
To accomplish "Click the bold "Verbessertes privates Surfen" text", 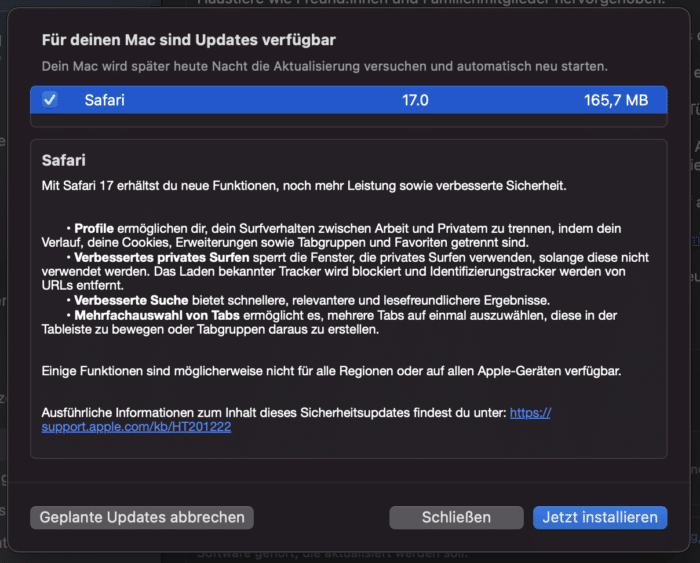I will (x=162, y=257).
